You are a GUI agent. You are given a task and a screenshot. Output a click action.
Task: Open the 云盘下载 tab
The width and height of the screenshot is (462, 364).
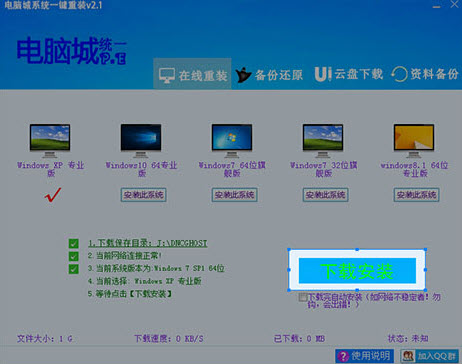coord(349,74)
